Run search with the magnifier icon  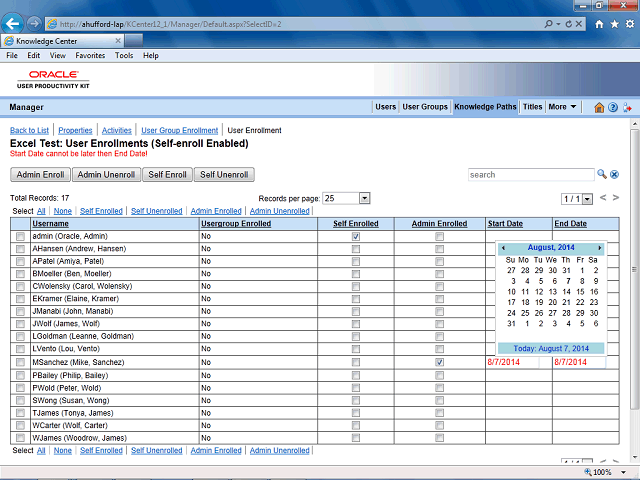(602, 174)
